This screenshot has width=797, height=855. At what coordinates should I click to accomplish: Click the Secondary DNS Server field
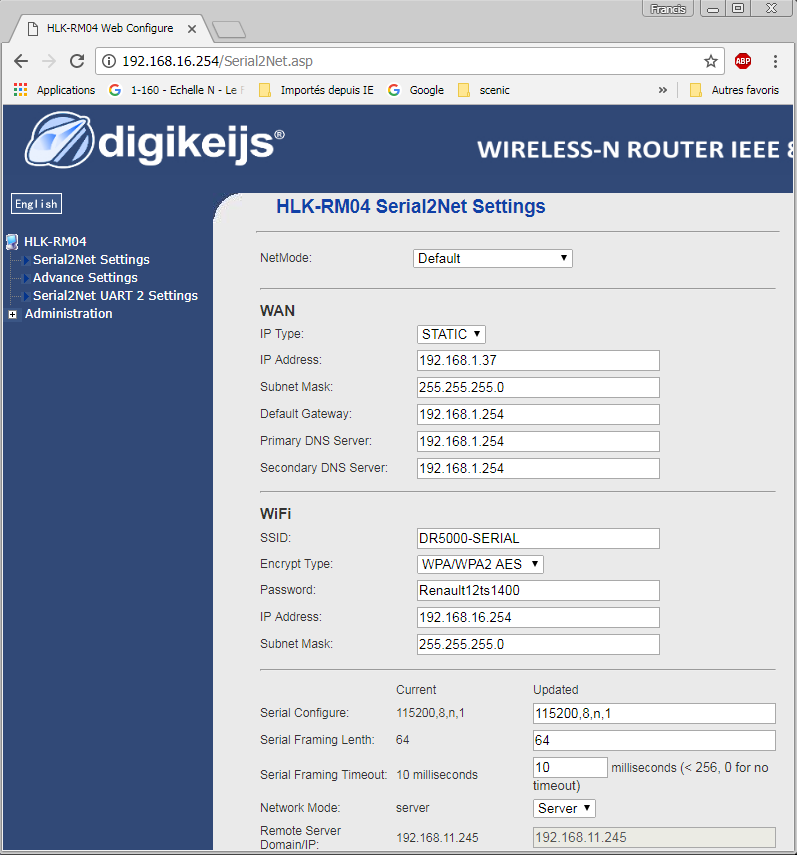click(538, 468)
